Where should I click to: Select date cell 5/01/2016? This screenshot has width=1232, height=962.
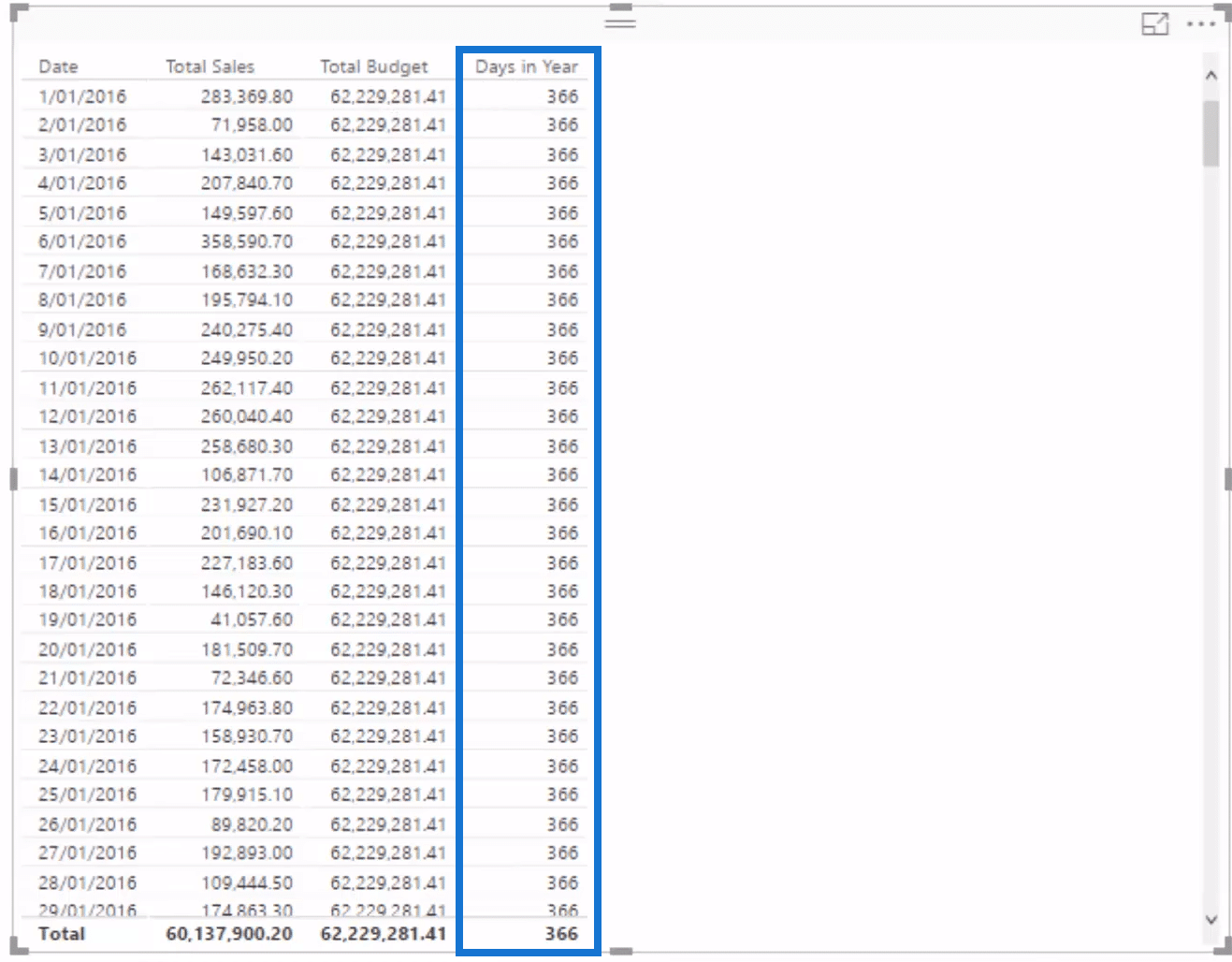click(82, 212)
